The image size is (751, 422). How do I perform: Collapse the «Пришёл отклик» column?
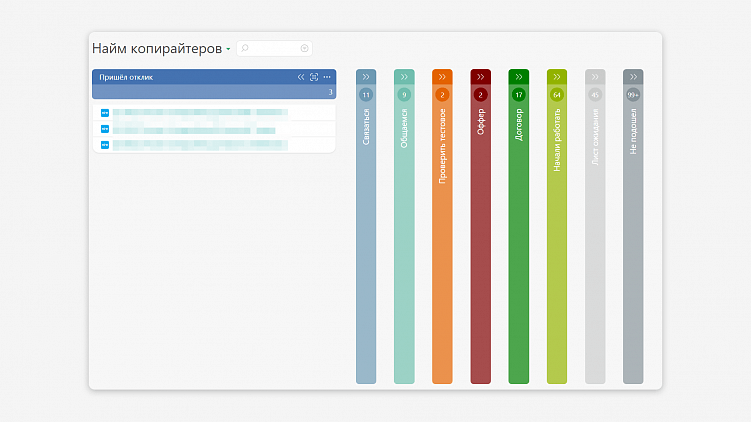pos(301,77)
